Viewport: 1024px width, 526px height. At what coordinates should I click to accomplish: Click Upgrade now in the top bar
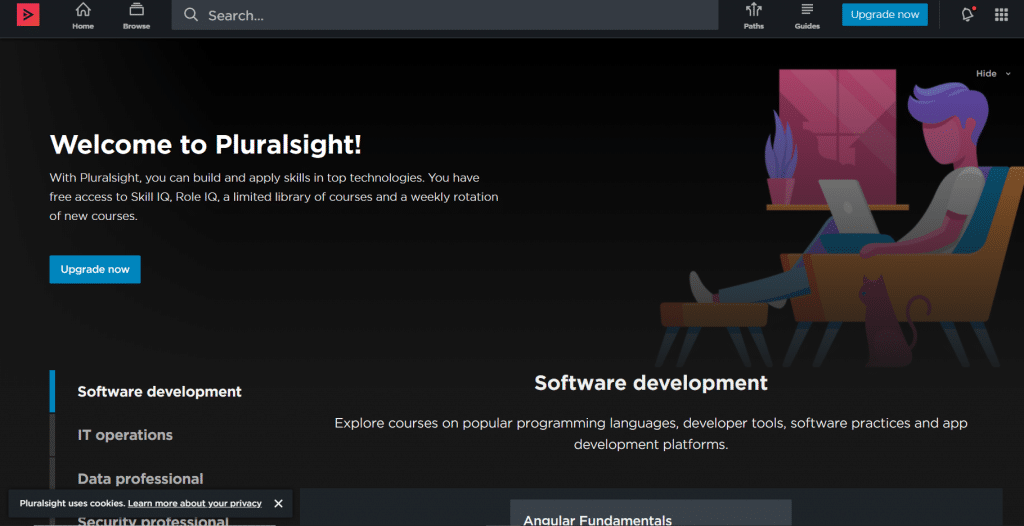tap(884, 14)
